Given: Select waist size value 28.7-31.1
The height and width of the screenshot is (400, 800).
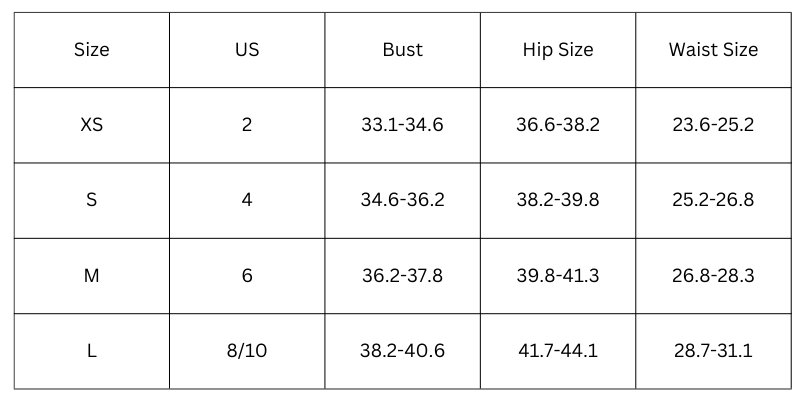Looking at the screenshot, I should [x=713, y=351].
